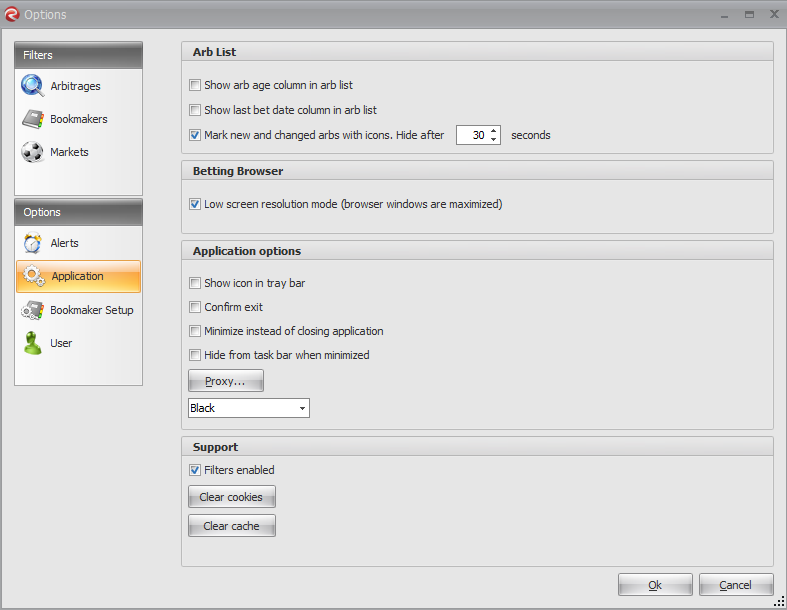Click the red app logo in title bar

(12, 15)
